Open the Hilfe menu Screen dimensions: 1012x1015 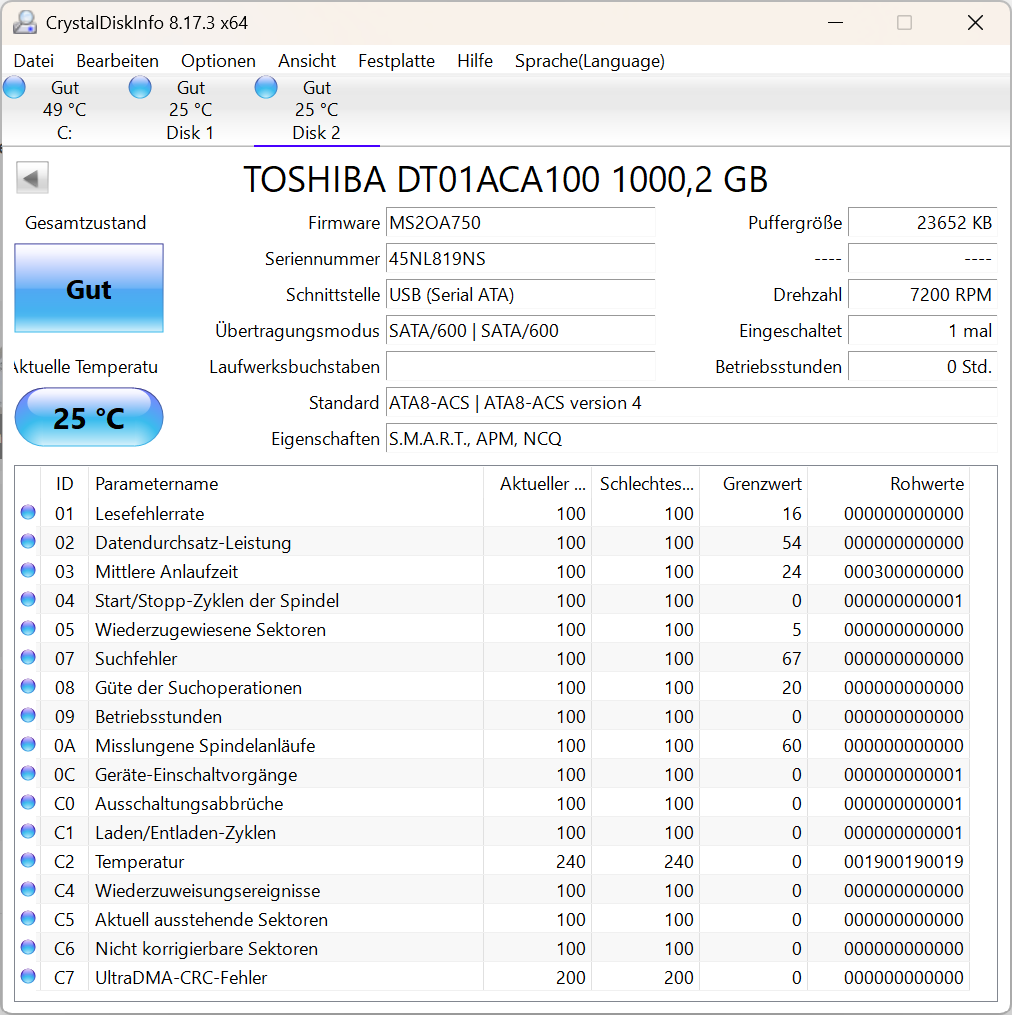point(475,61)
